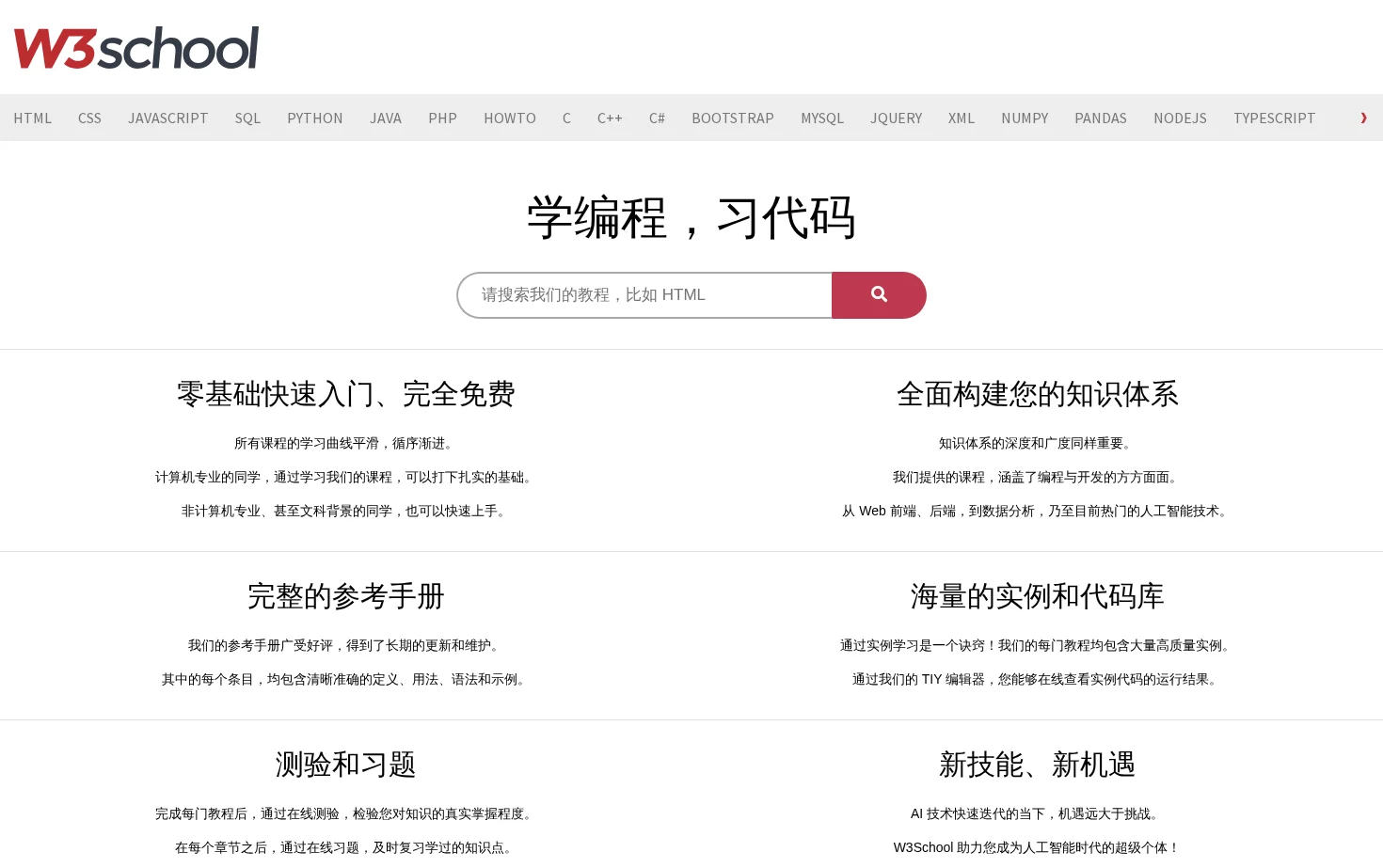
Task: Click heading 零基础快速入门、完全免费
Action: pos(345,394)
